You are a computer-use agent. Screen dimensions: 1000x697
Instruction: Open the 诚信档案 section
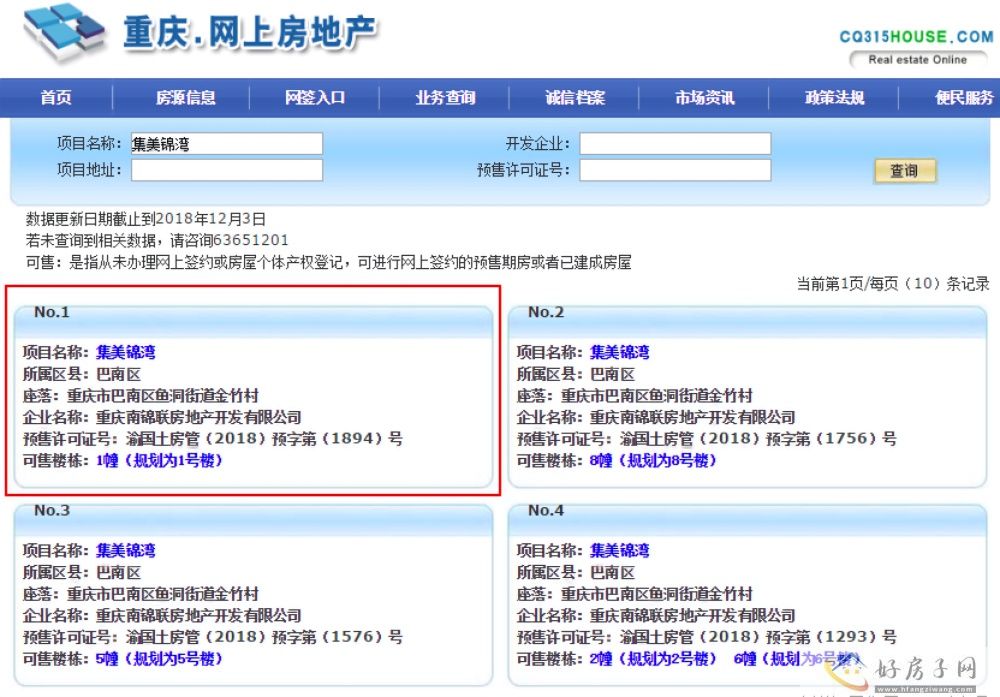point(575,98)
